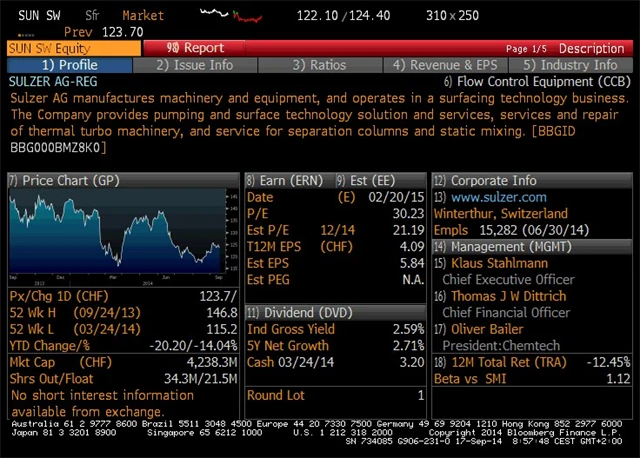This screenshot has height=458, width=640.
Task: Click the 98) Report button
Action: click(x=195, y=48)
